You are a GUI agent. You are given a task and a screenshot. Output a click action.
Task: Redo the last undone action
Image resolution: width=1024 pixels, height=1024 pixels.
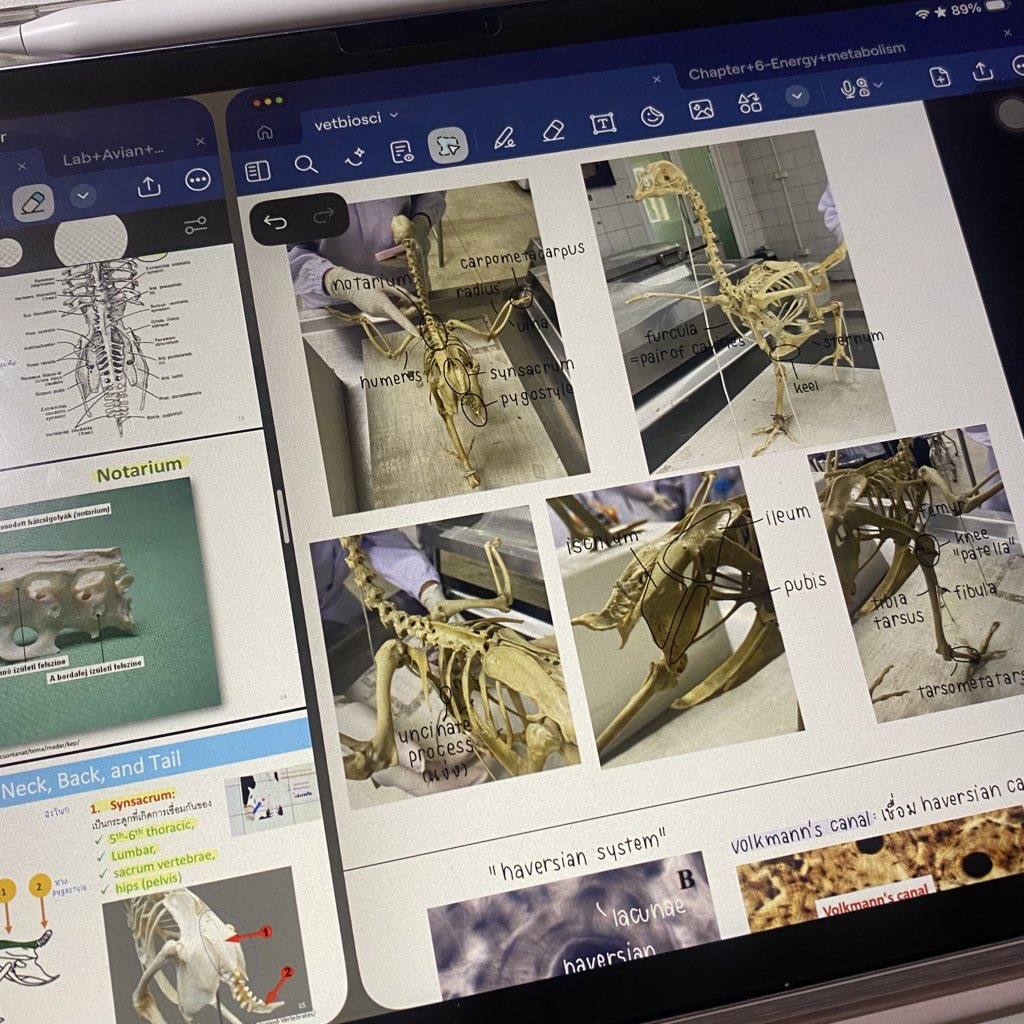[323, 215]
